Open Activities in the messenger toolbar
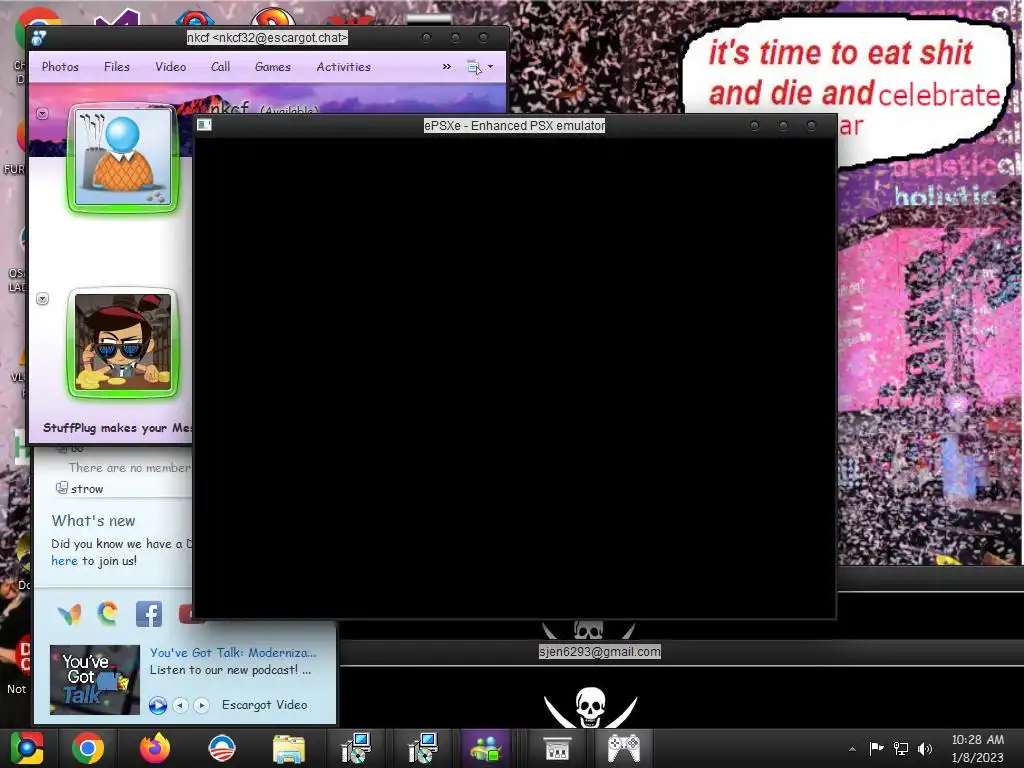 [344, 67]
